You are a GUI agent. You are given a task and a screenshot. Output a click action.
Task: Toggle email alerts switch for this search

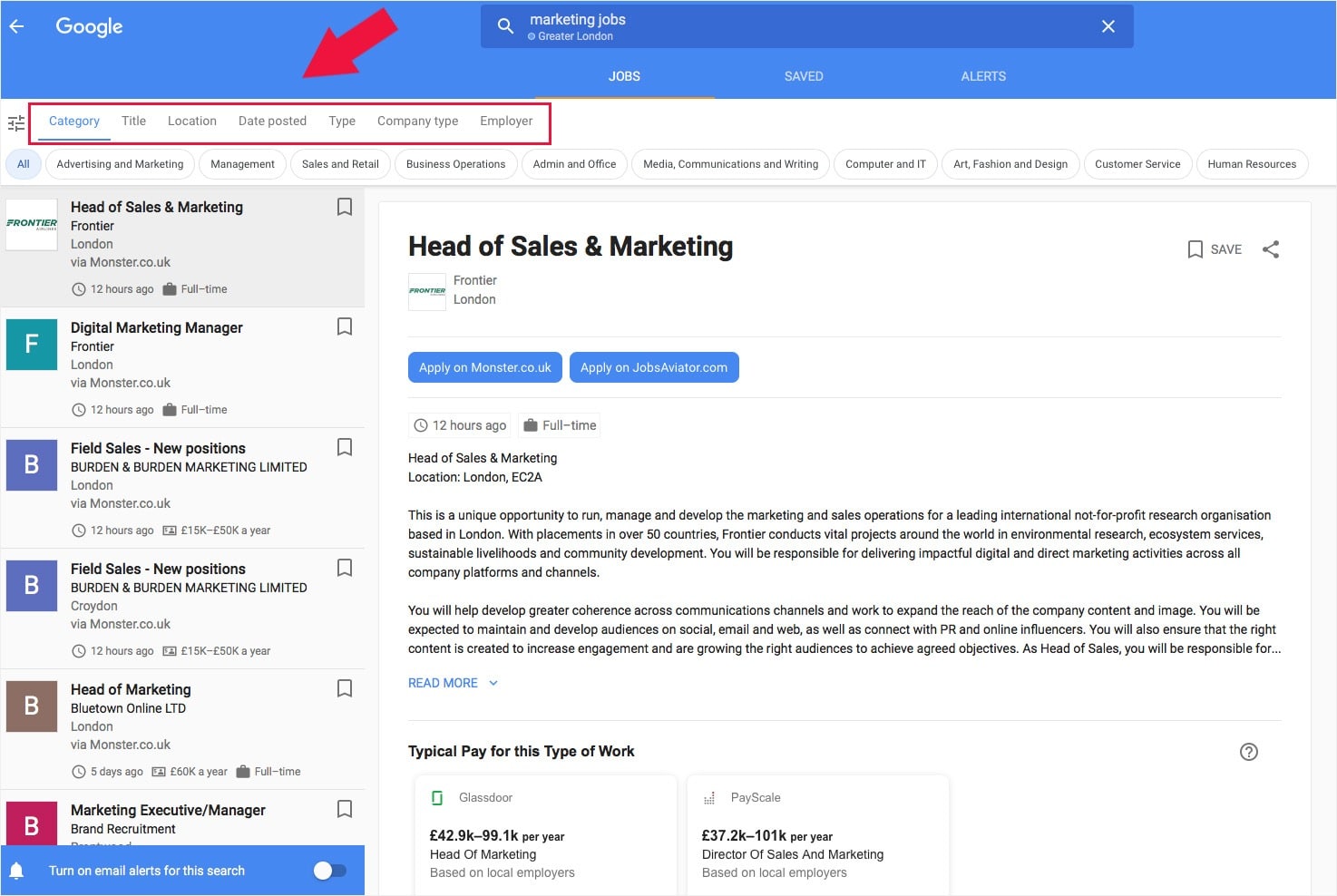tap(330, 871)
